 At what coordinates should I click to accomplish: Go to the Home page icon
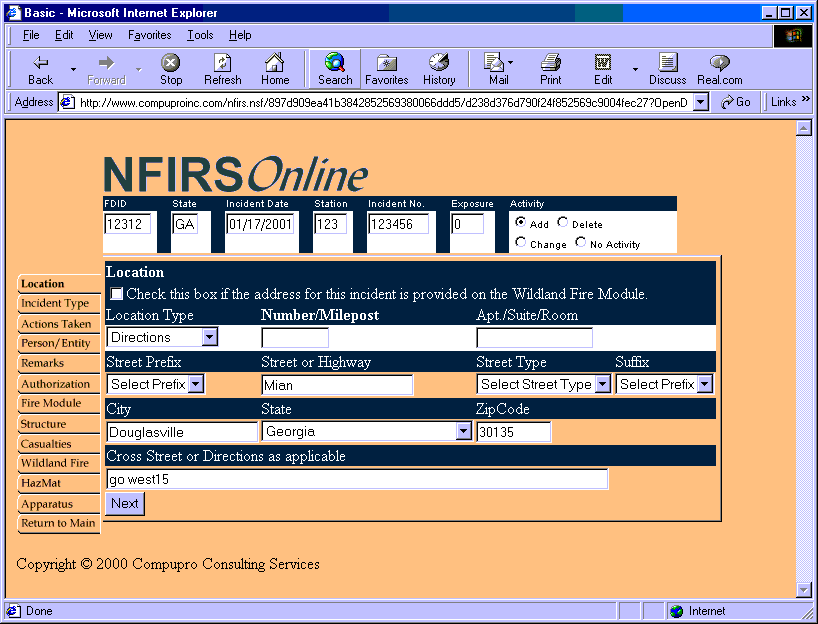[274, 63]
